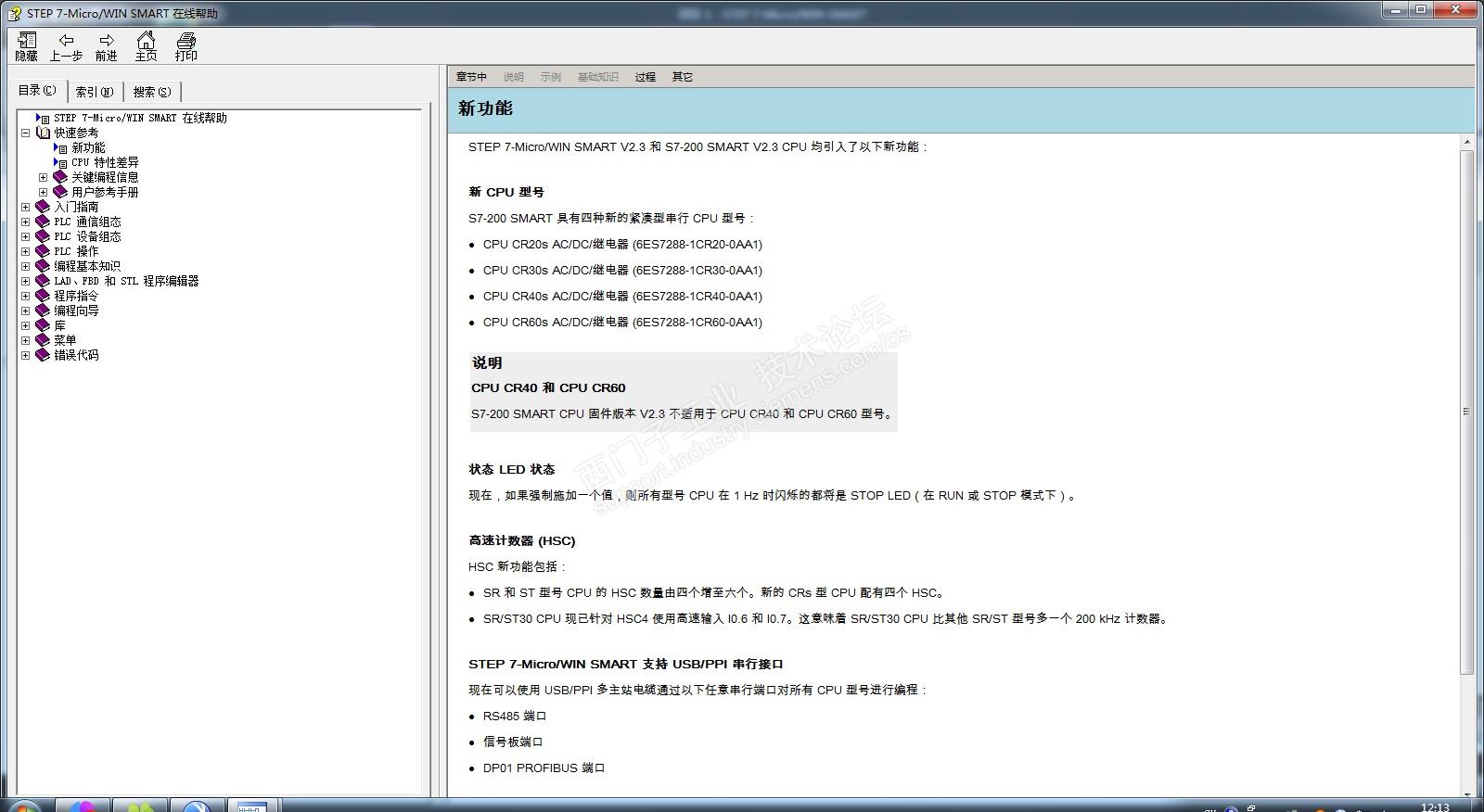1484x812 pixels.
Task: Click the 隐藏 (Hide) toolbar icon
Action: click(27, 41)
